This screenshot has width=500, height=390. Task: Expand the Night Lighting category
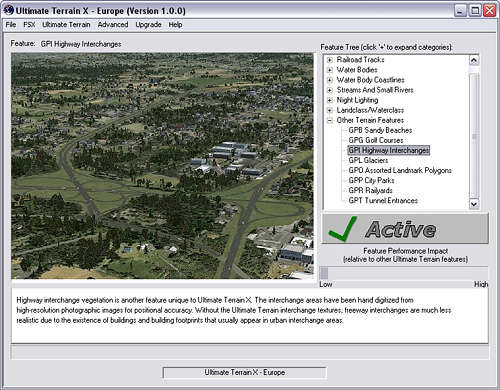coord(330,100)
